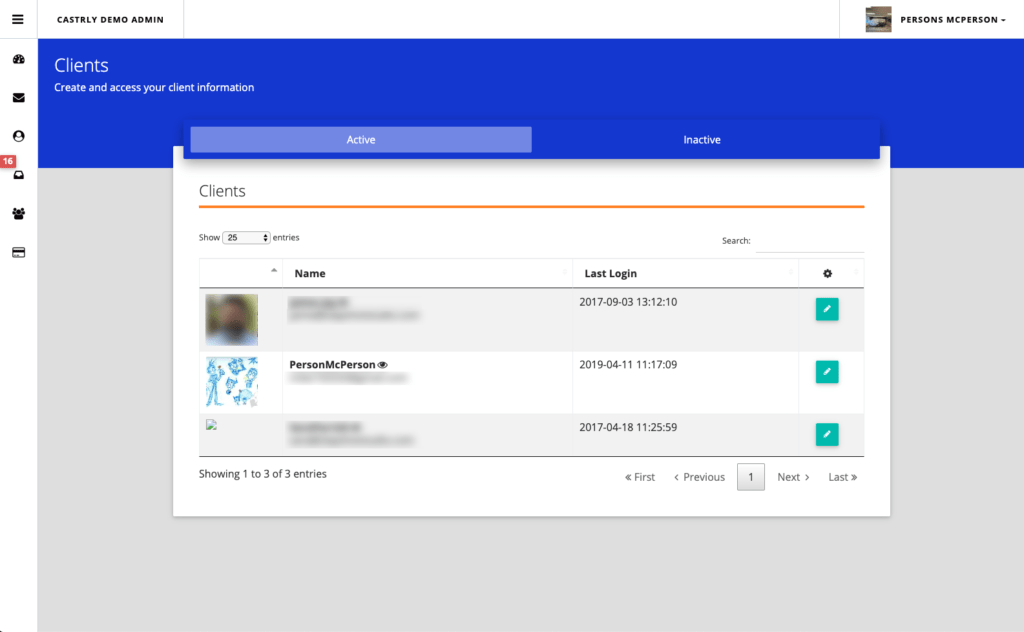Viewport: 1024px width, 632px height.
Task: Select page 1 in pagination
Action: [751, 477]
